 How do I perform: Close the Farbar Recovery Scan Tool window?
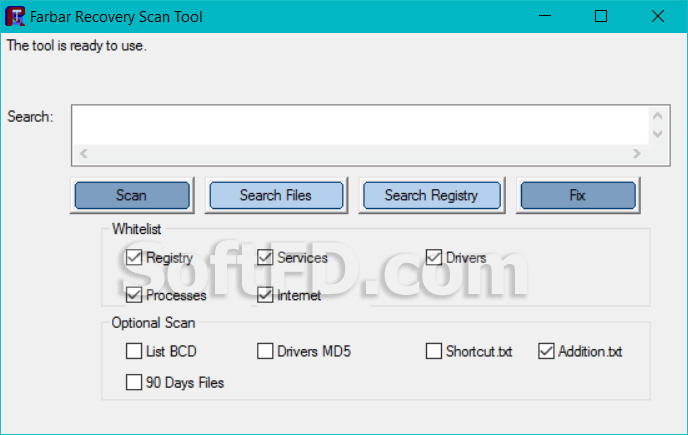(x=658, y=16)
